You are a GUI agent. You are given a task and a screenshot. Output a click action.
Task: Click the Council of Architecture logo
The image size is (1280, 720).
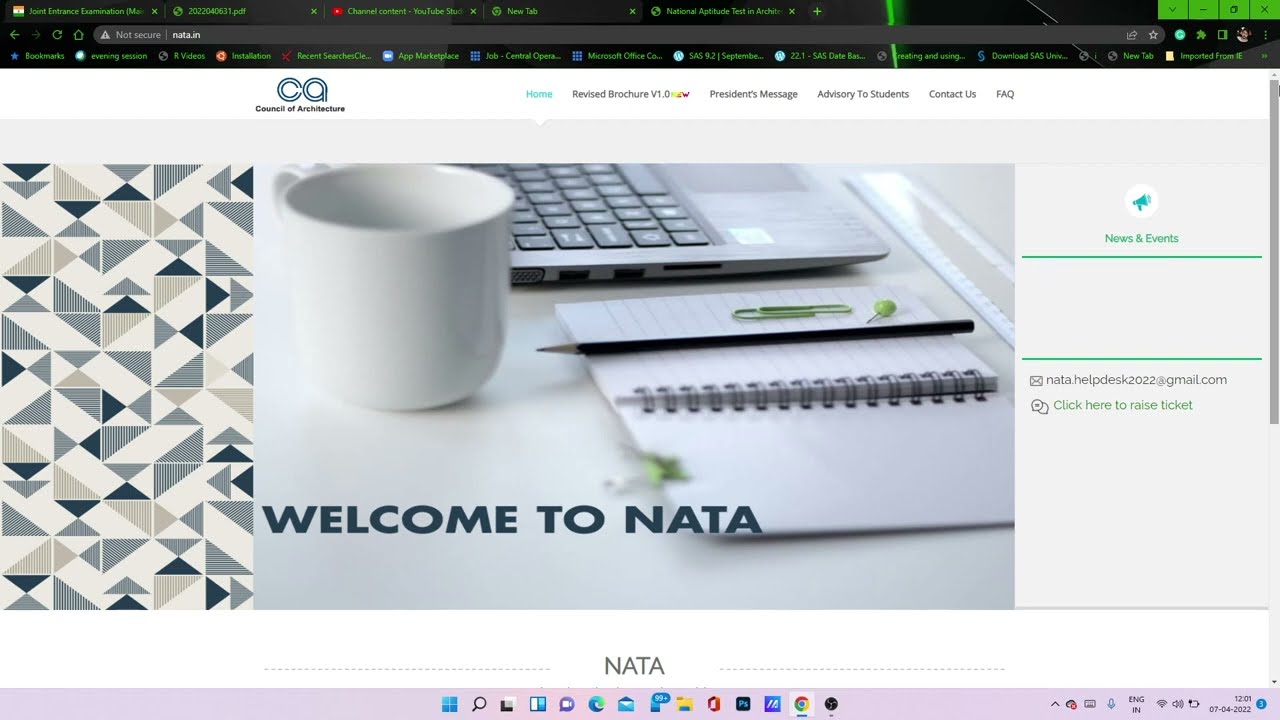pos(300,94)
